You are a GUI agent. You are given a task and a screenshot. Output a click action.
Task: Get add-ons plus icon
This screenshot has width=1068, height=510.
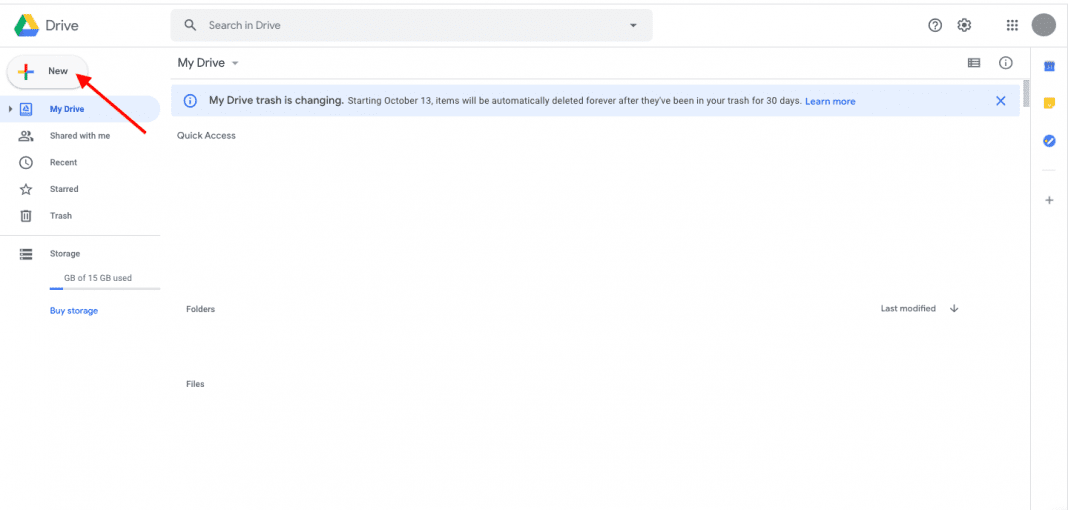[1050, 200]
